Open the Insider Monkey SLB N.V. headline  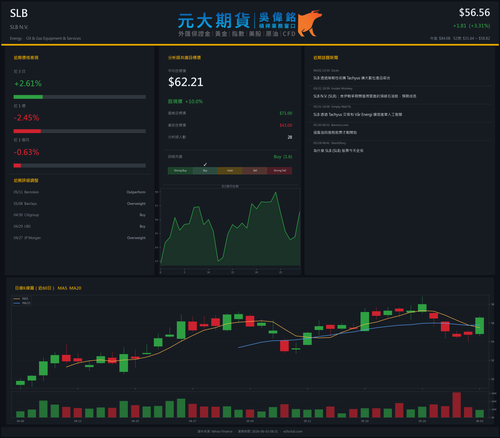click(364, 96)
